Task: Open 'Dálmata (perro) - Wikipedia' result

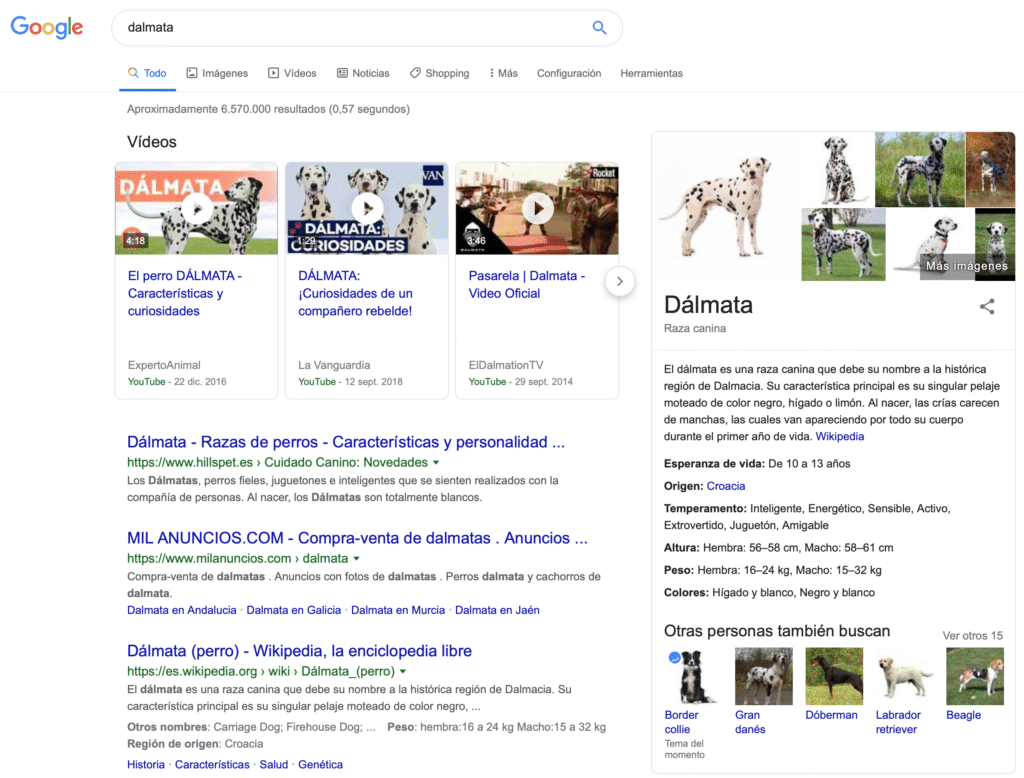Action: pyautogui.click(x=299, y=651)
